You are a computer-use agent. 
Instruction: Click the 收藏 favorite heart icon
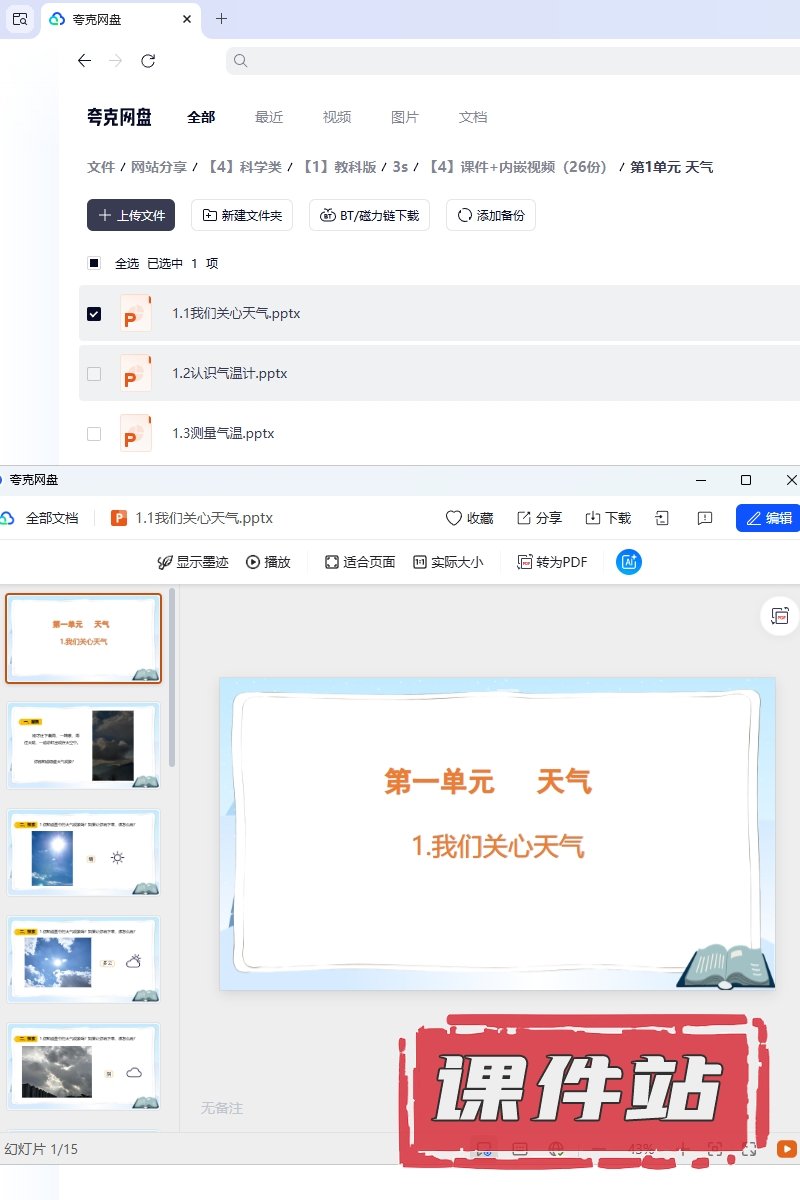tap(454, 518)
